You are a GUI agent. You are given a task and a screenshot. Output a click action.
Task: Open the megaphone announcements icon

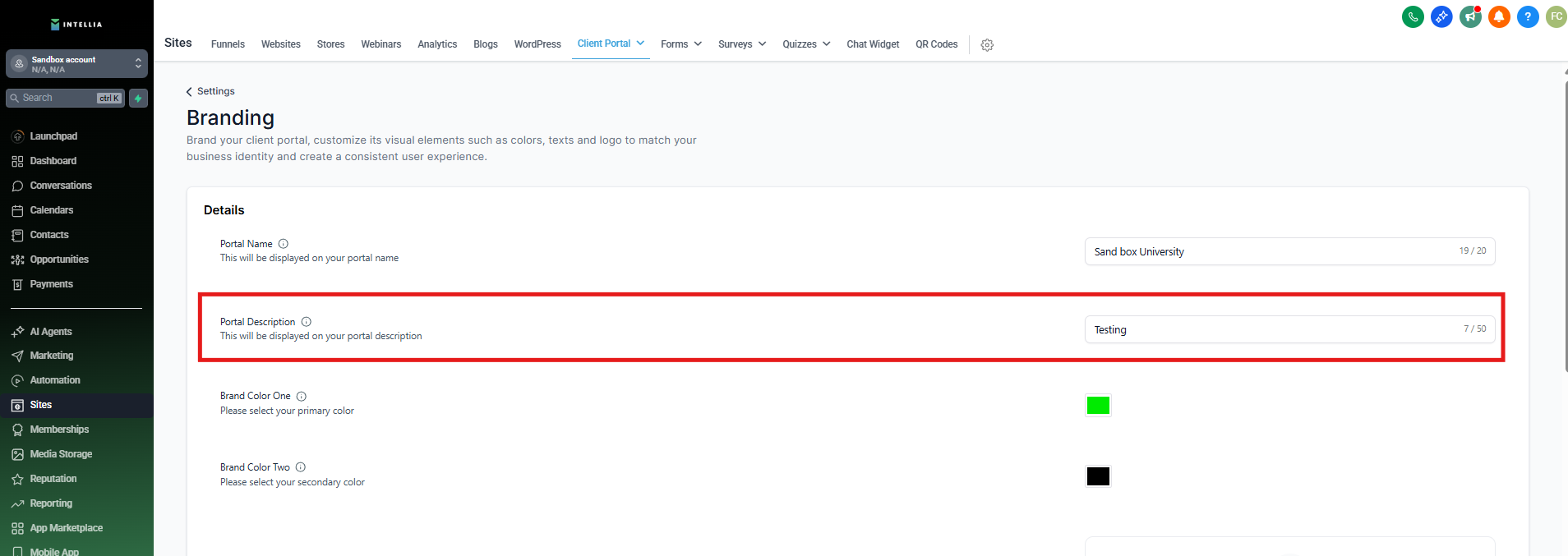[1470, 16]
